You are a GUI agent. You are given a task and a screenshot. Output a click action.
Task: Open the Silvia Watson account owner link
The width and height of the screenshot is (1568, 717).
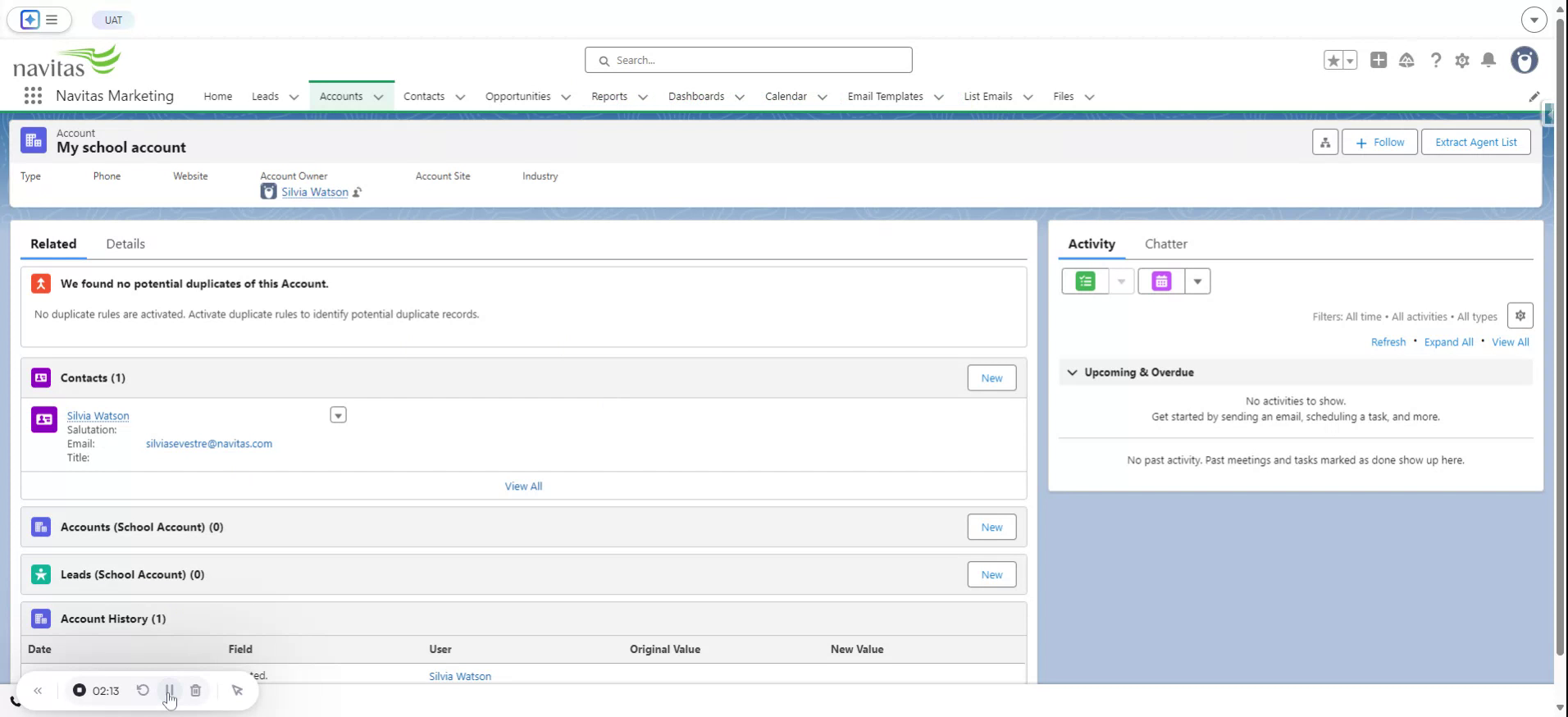pos(315,192)
